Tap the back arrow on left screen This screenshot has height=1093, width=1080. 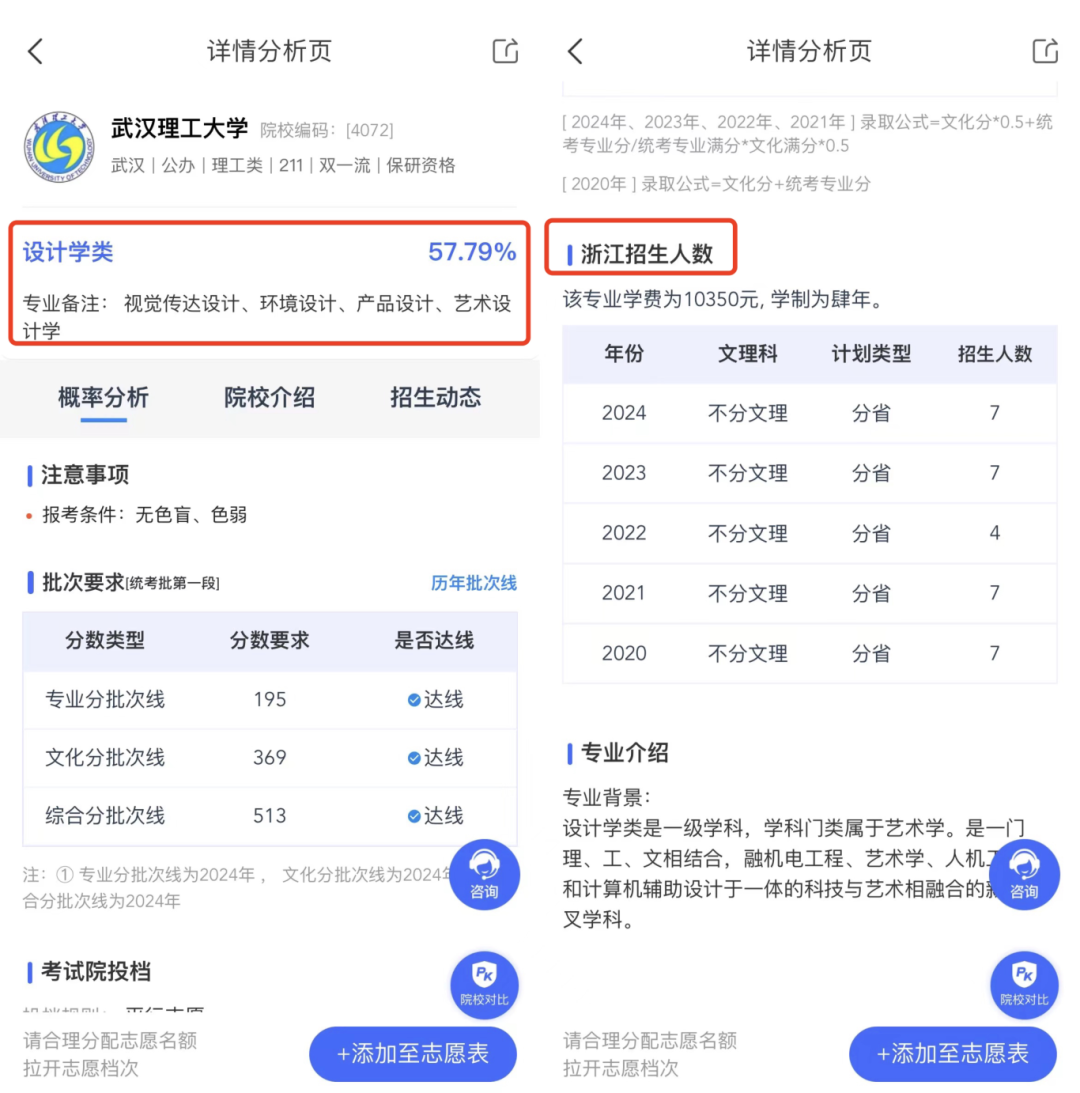[x=36, y=52]
